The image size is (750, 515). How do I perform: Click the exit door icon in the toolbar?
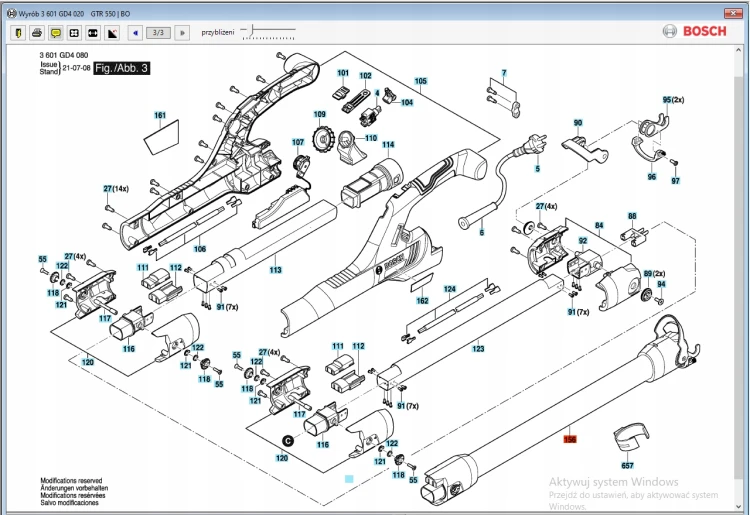18,33
